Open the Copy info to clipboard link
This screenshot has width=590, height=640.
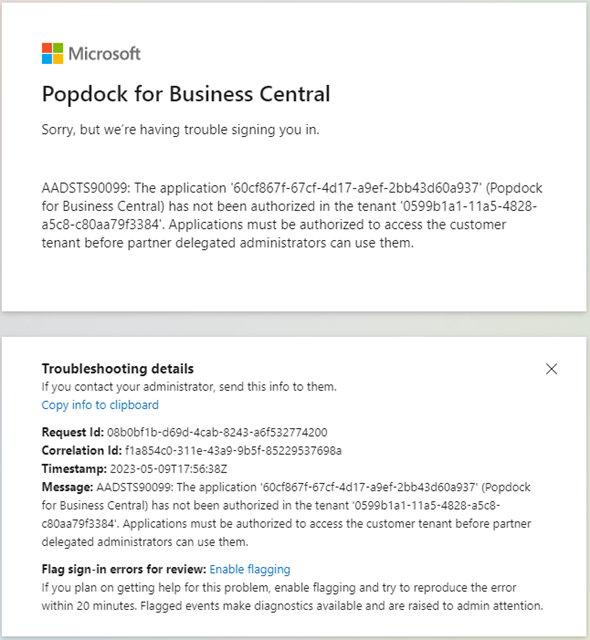100,405
